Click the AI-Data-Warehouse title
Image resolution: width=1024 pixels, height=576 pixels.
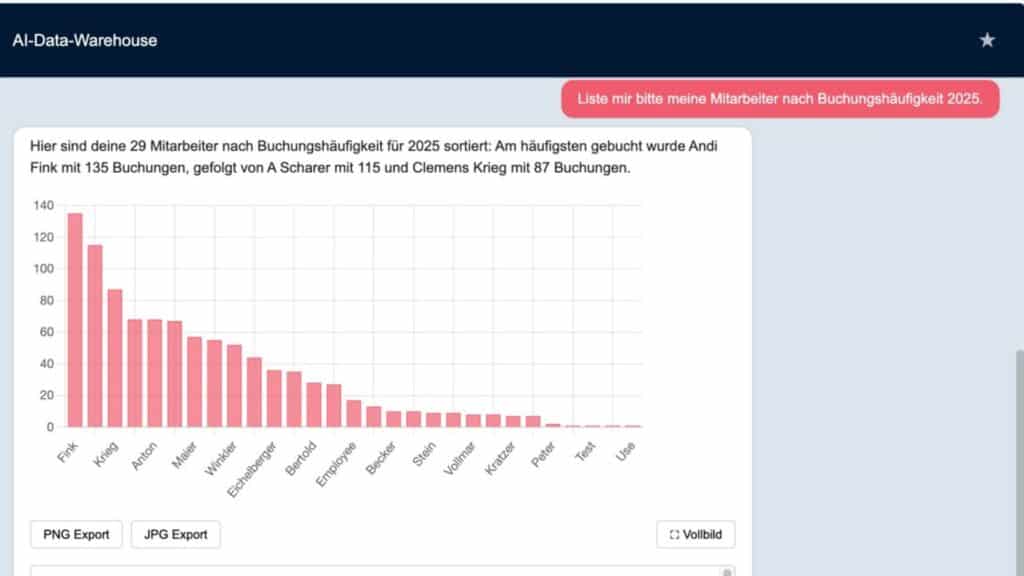point(84,41)
